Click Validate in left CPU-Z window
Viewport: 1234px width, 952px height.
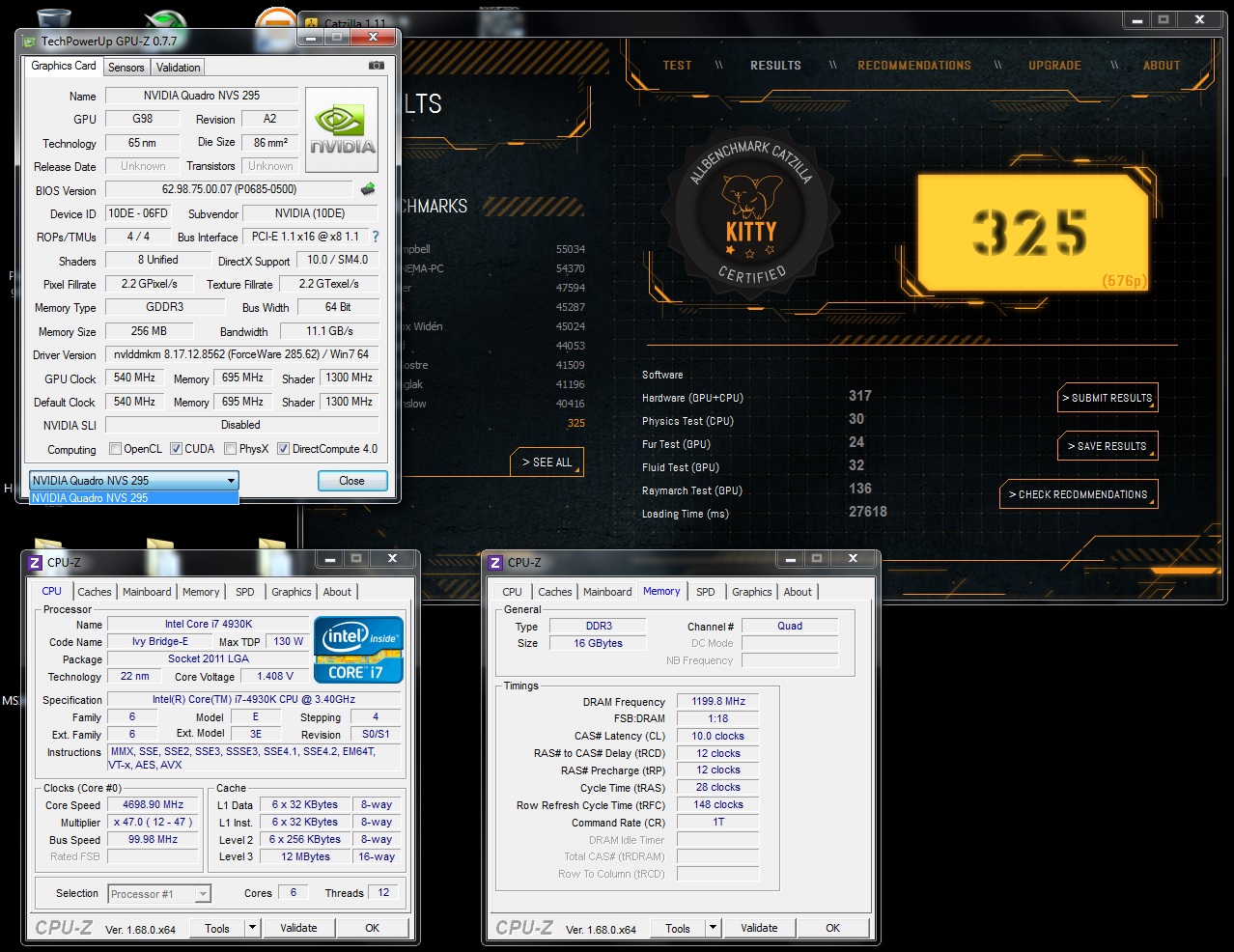298,928
